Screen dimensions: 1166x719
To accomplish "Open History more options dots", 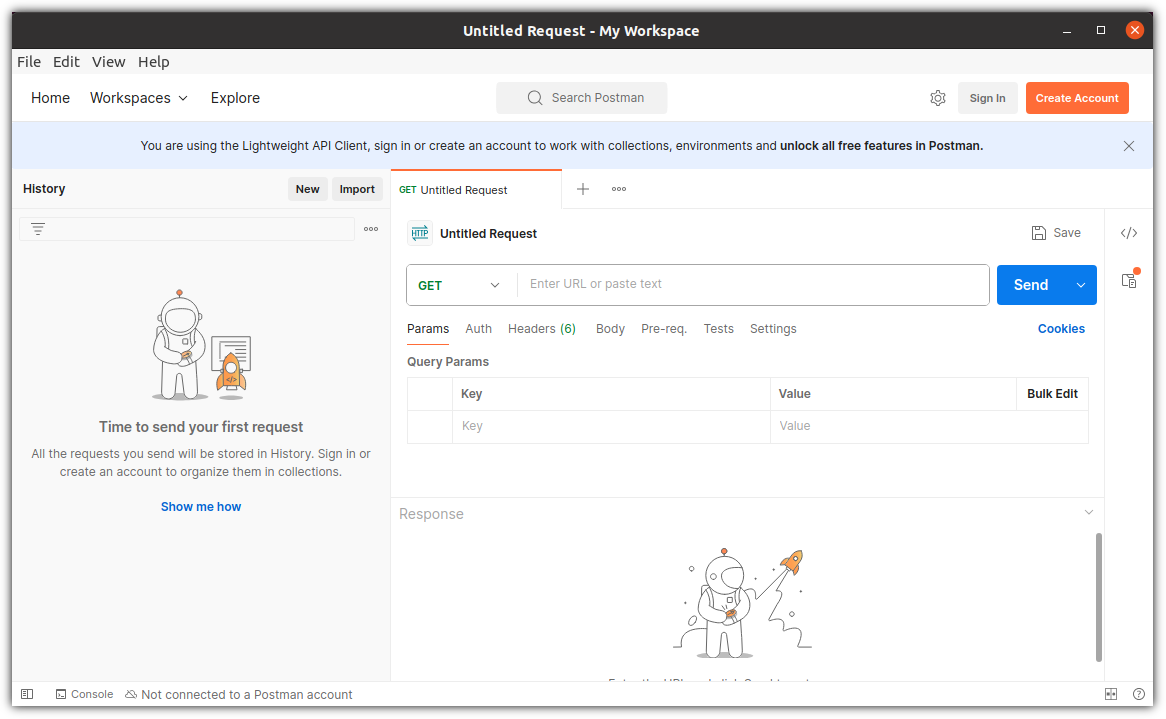I will click(x=371, y=229).
